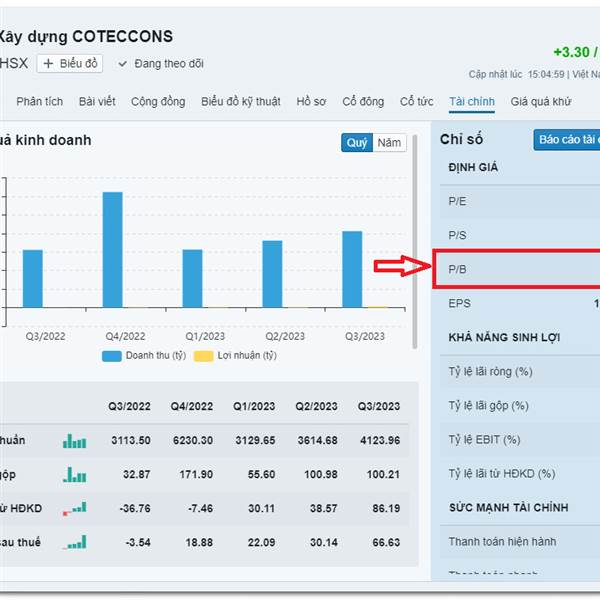Click Tỷ lệ EBIT (%) row
Screen dimensions: 600x600
pyautogui.click(x=520, y=440)
